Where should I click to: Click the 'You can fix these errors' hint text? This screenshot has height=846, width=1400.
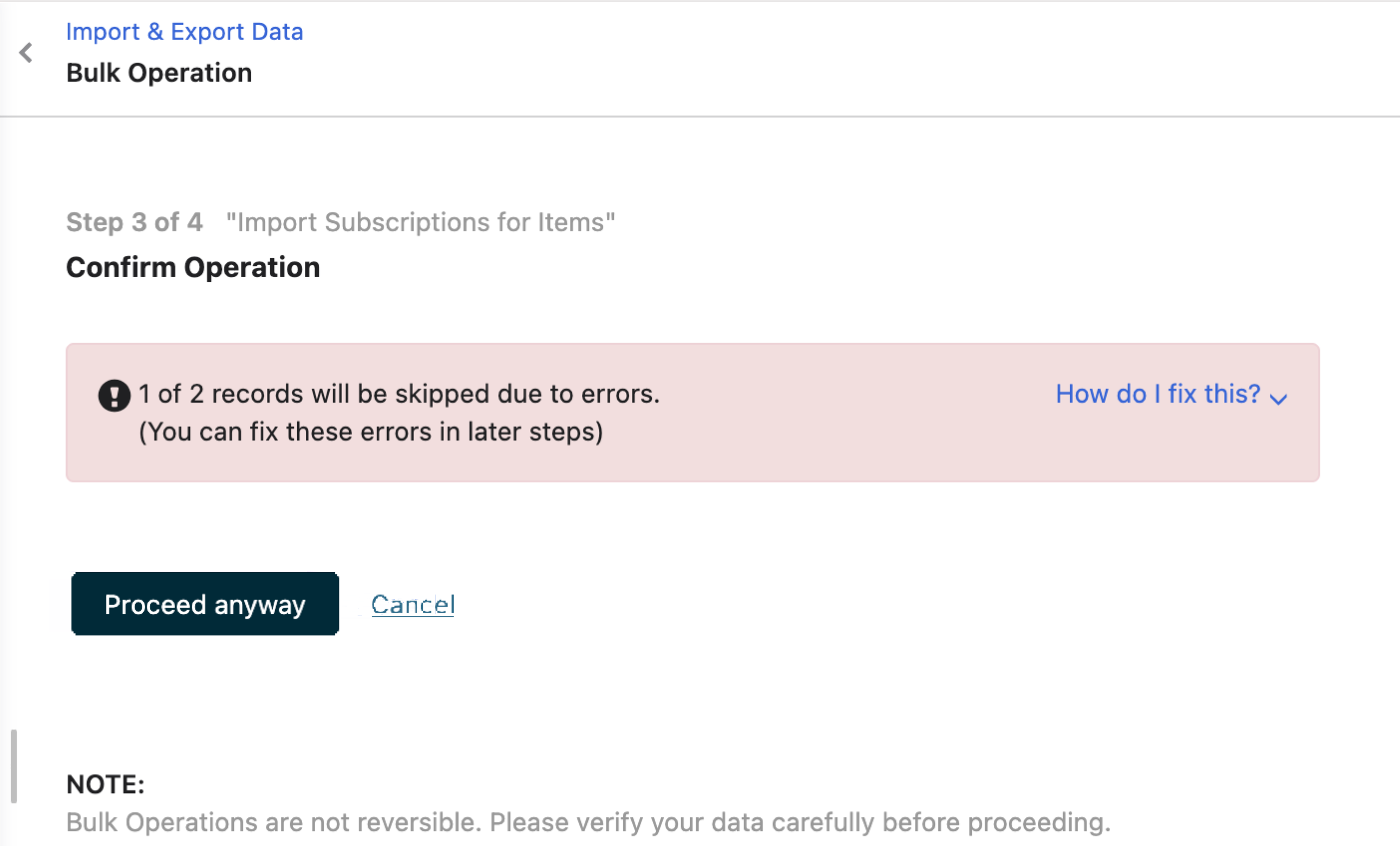pos(370,431)
